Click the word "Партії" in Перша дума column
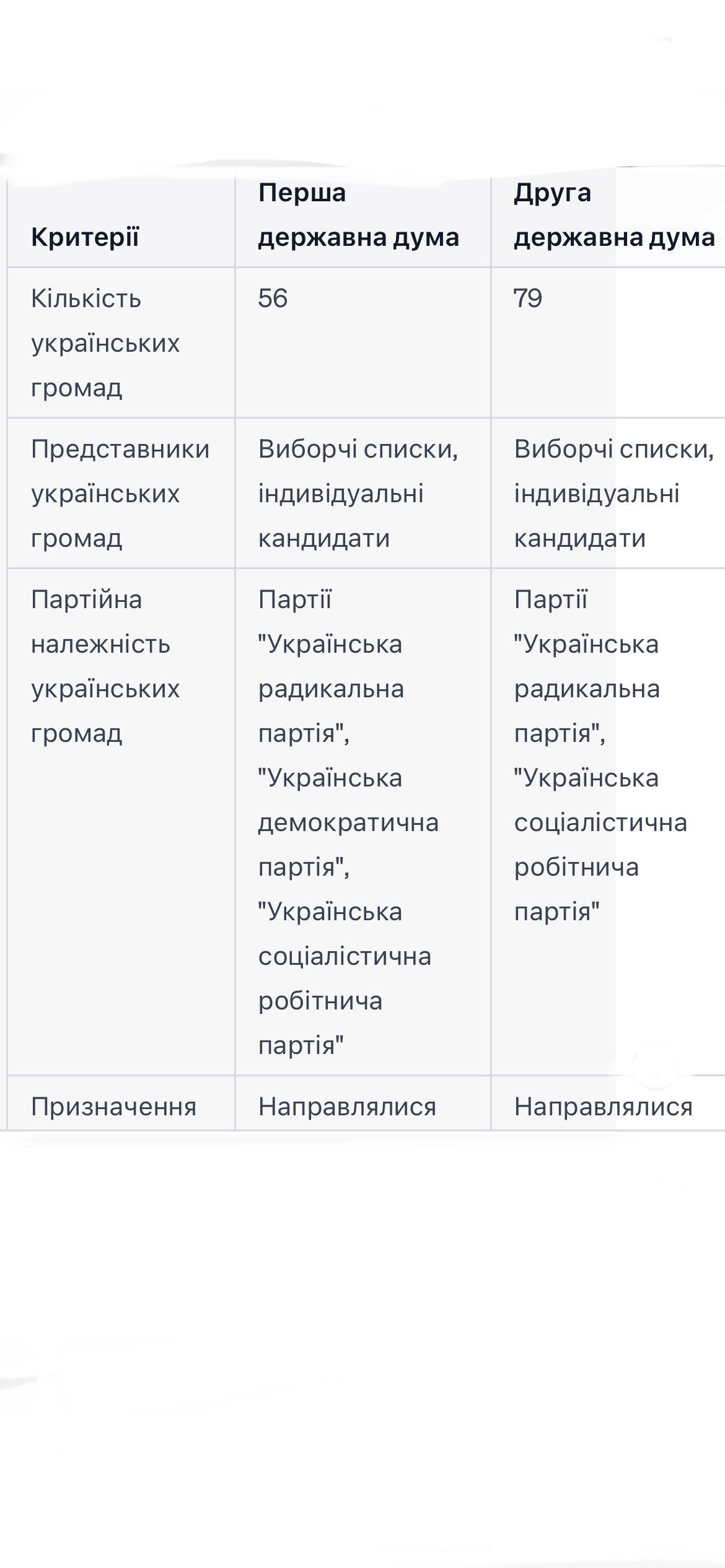The width and height of the screenshot is (725, 1568). pyautogui.click(x=295, y=599)
